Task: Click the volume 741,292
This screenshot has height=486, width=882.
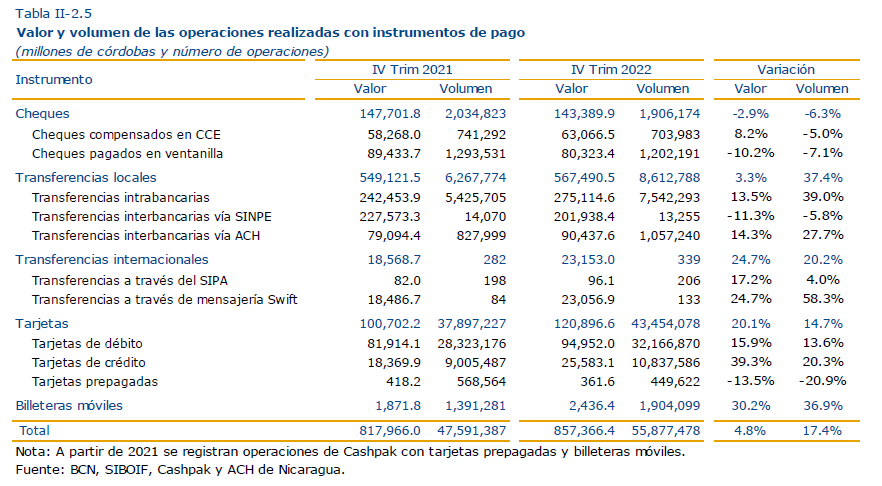Action: click(x=481, y=134)
